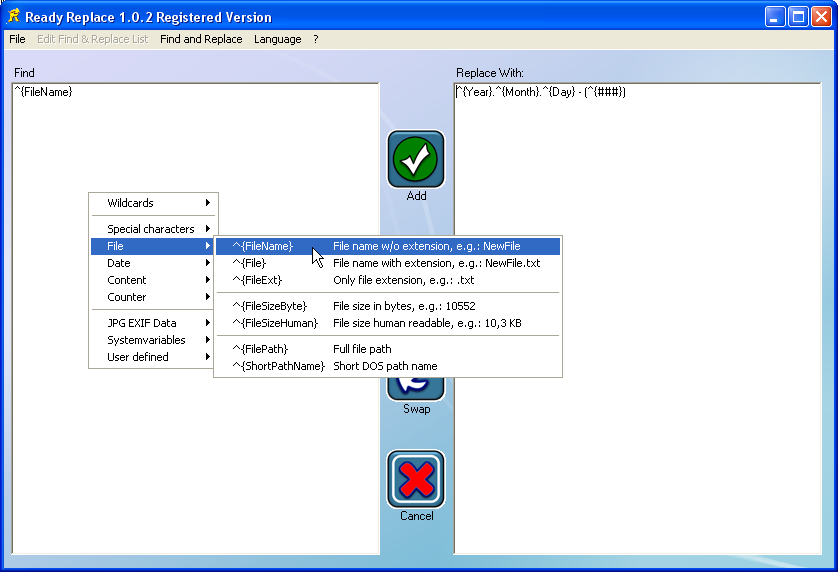Image resolution: width=838 pixels, height=572 pixels.
Task: Close the Ready Replace window
Action: (821, 17)
